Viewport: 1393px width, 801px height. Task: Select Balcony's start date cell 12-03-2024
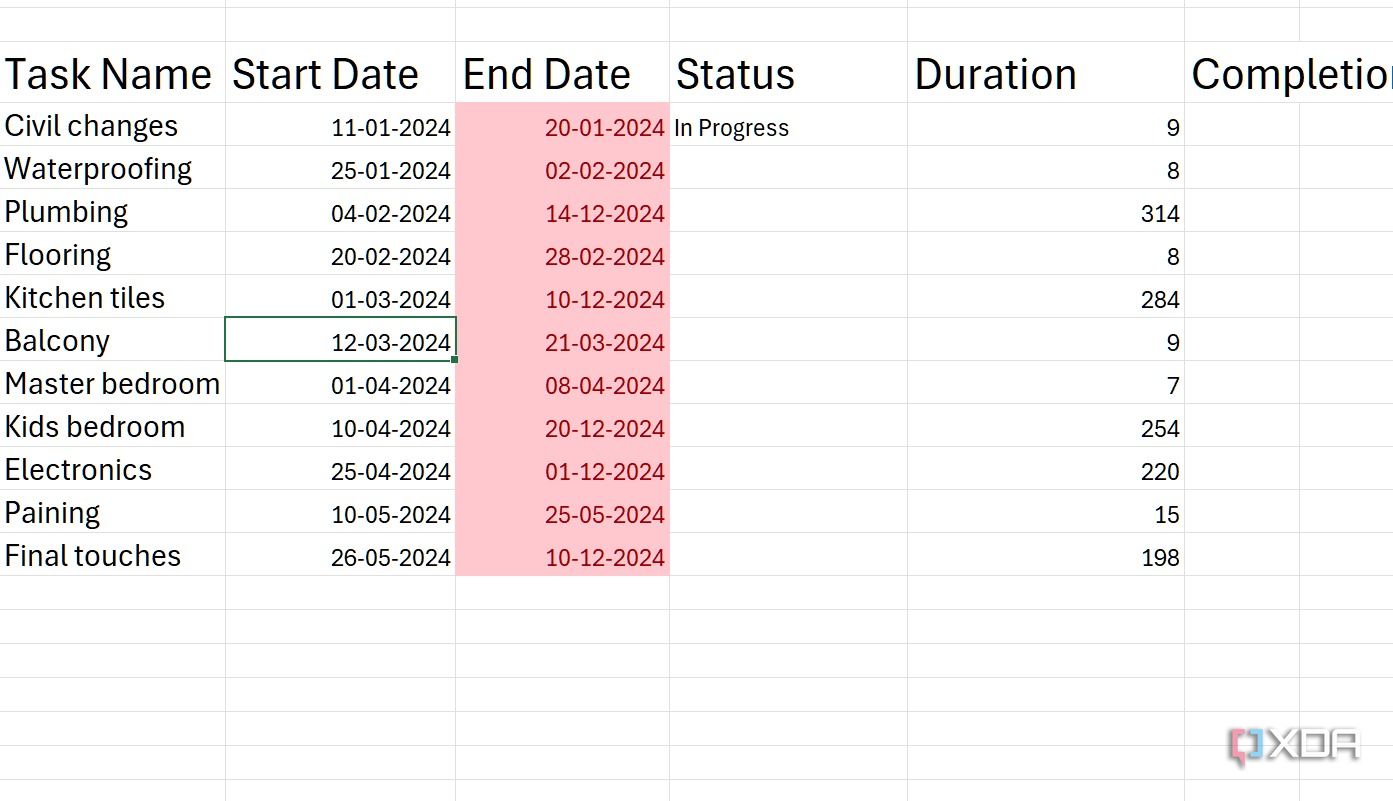click(390, 343)
